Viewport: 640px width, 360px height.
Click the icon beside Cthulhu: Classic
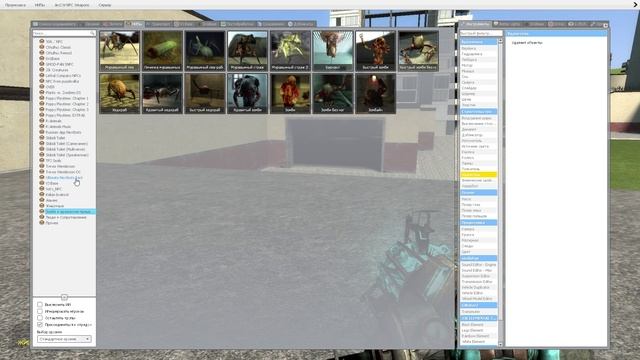pyautogui.click(x=42, y=47)
